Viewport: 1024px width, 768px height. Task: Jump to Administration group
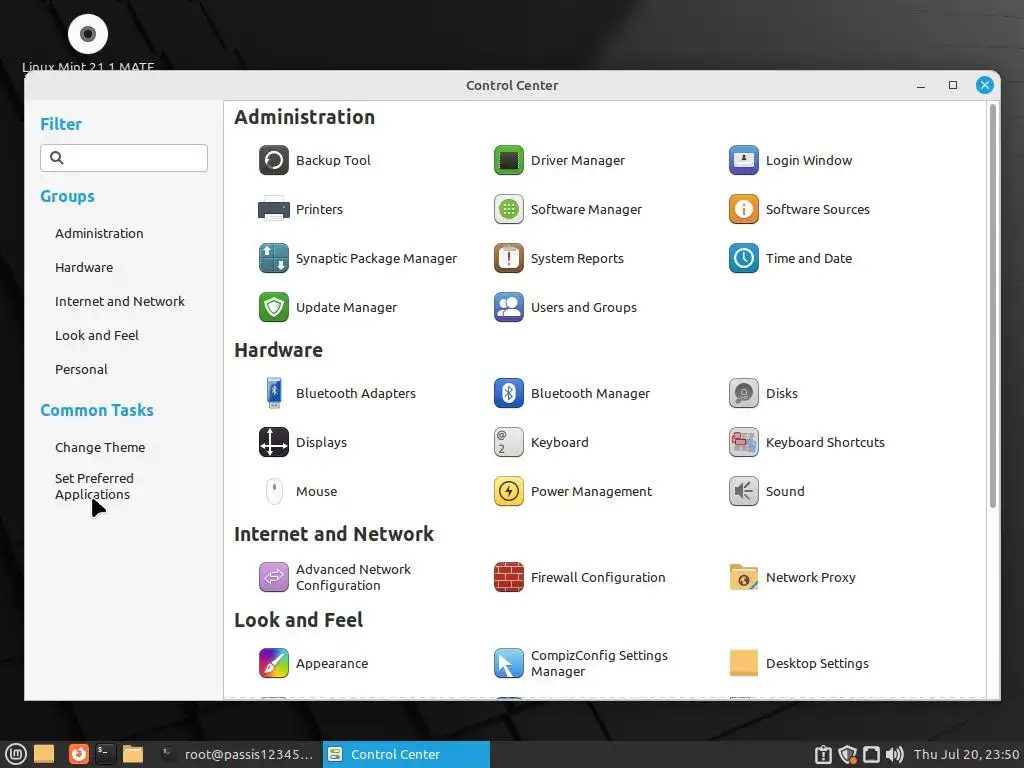99,234
